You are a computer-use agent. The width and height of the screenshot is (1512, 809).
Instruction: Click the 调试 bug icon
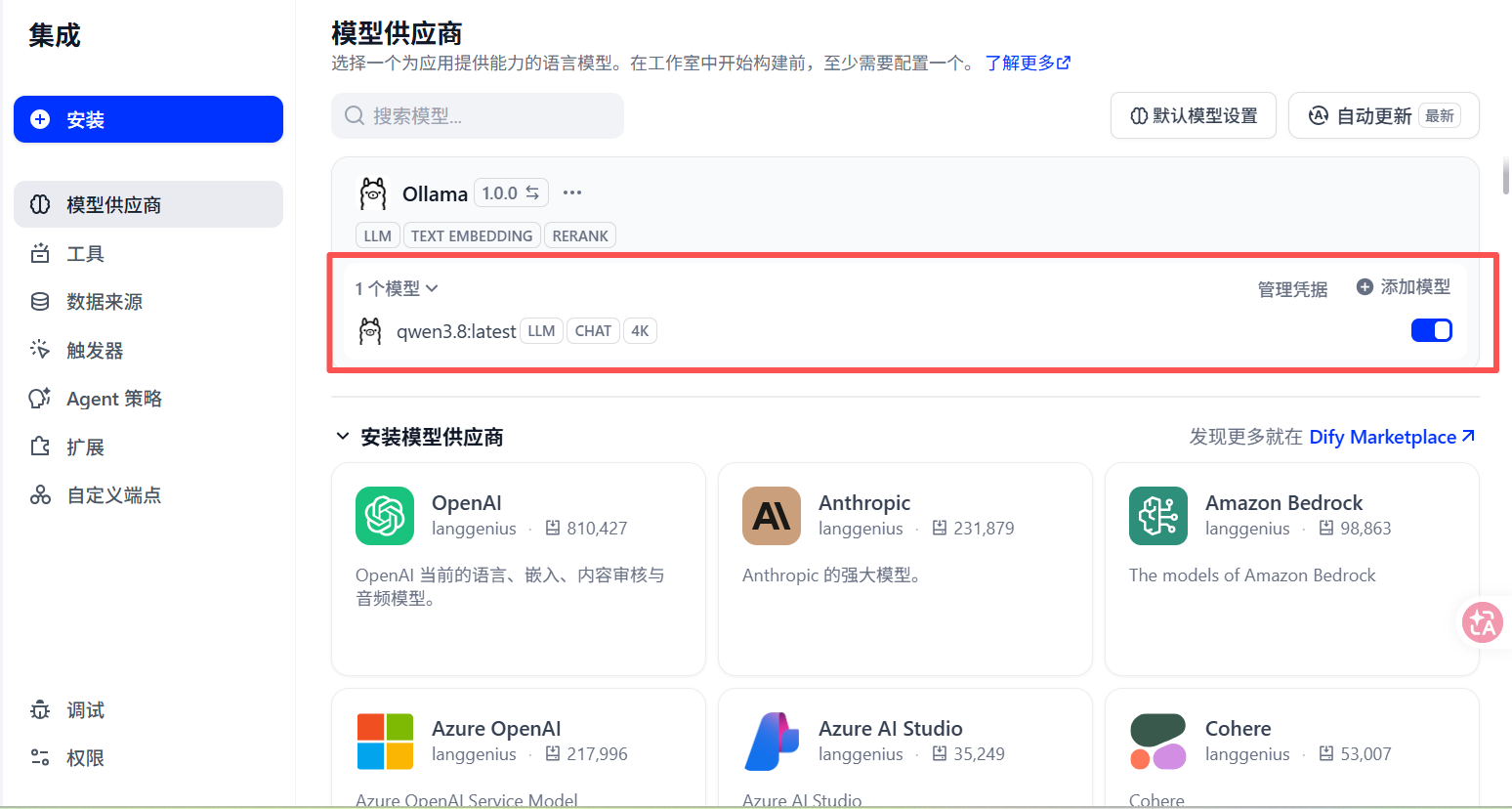tap(40, 709)
